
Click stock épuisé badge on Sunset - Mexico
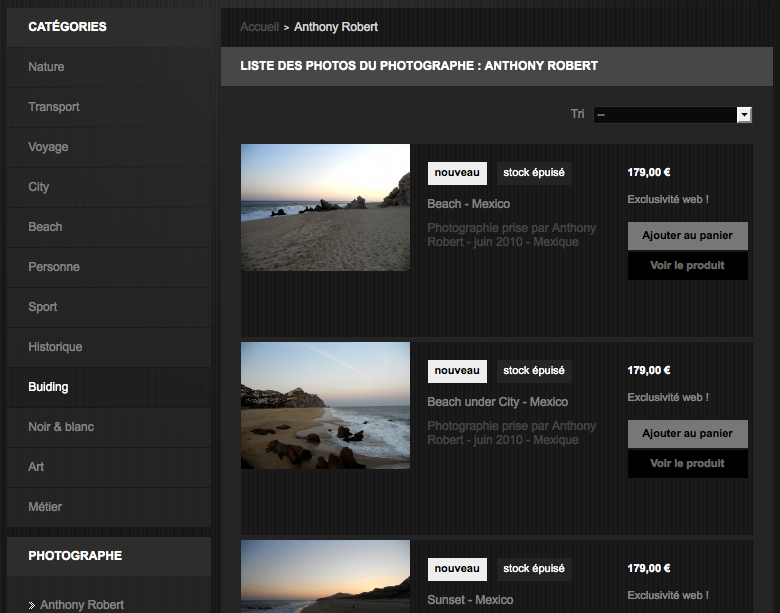click(x=534, y=569)
